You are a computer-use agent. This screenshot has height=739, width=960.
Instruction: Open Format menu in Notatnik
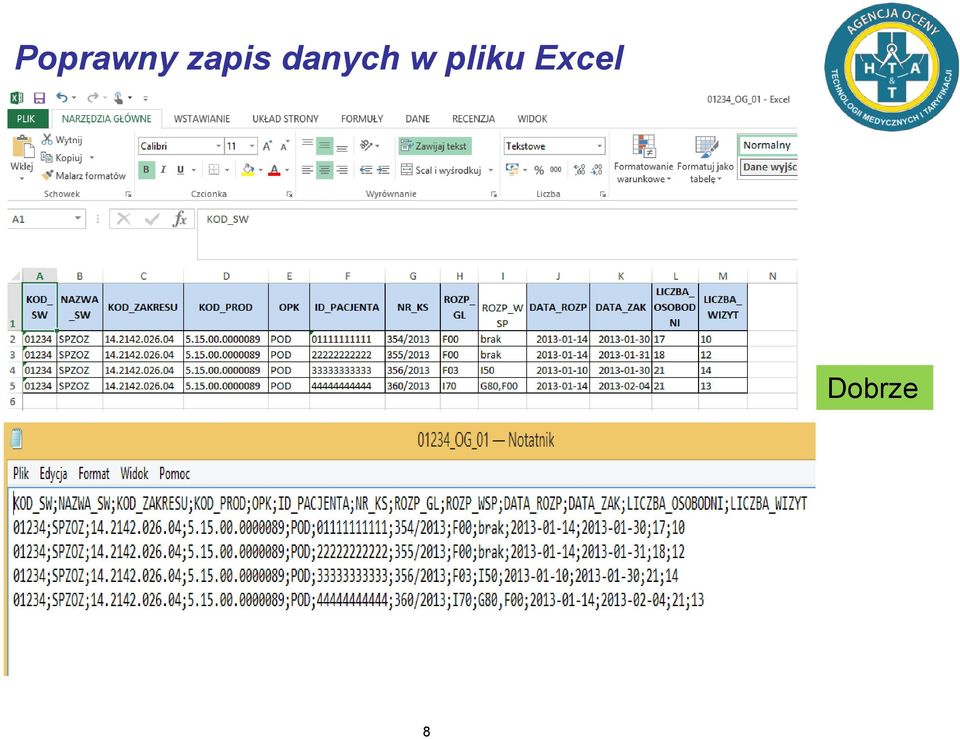94,473
